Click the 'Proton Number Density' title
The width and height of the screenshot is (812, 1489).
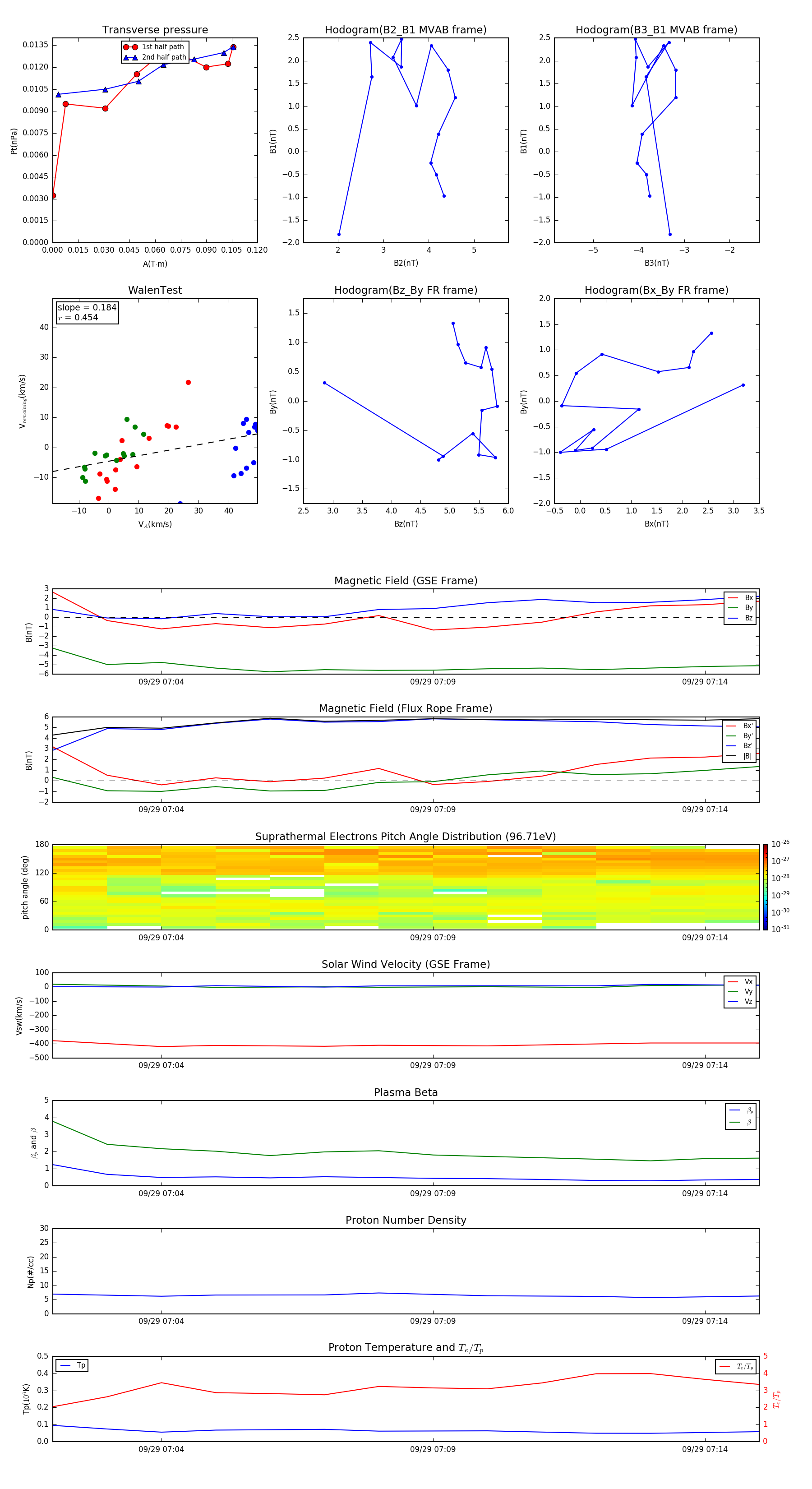pos(406,1220)
